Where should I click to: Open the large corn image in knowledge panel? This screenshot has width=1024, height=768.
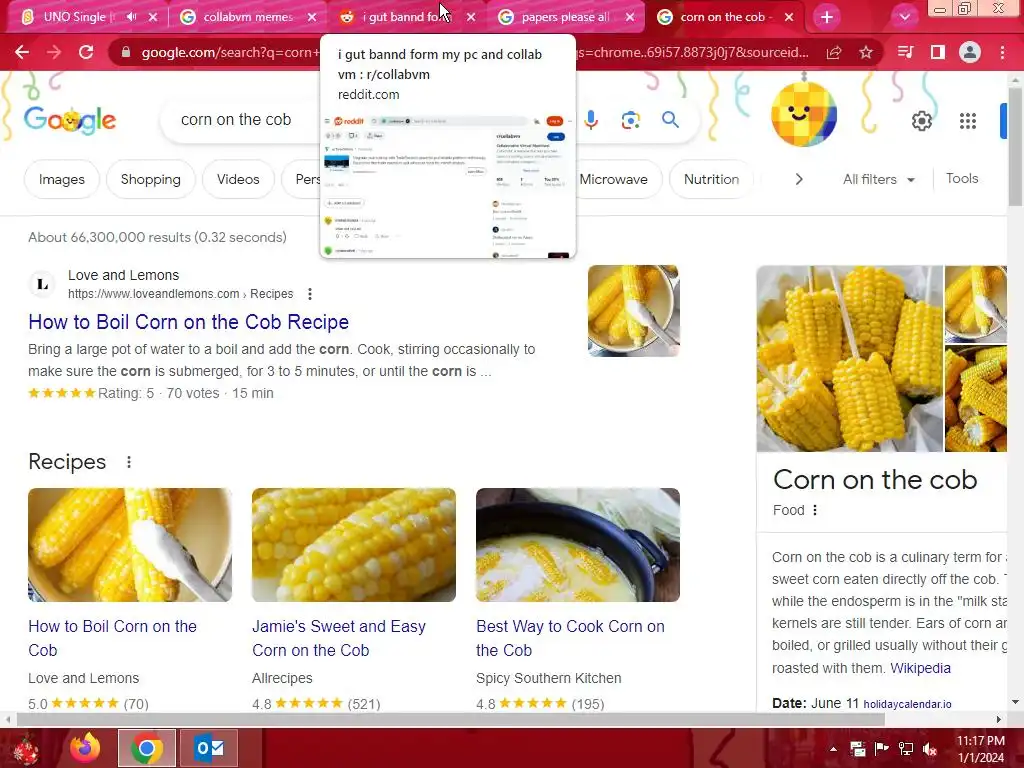point(850,359)
